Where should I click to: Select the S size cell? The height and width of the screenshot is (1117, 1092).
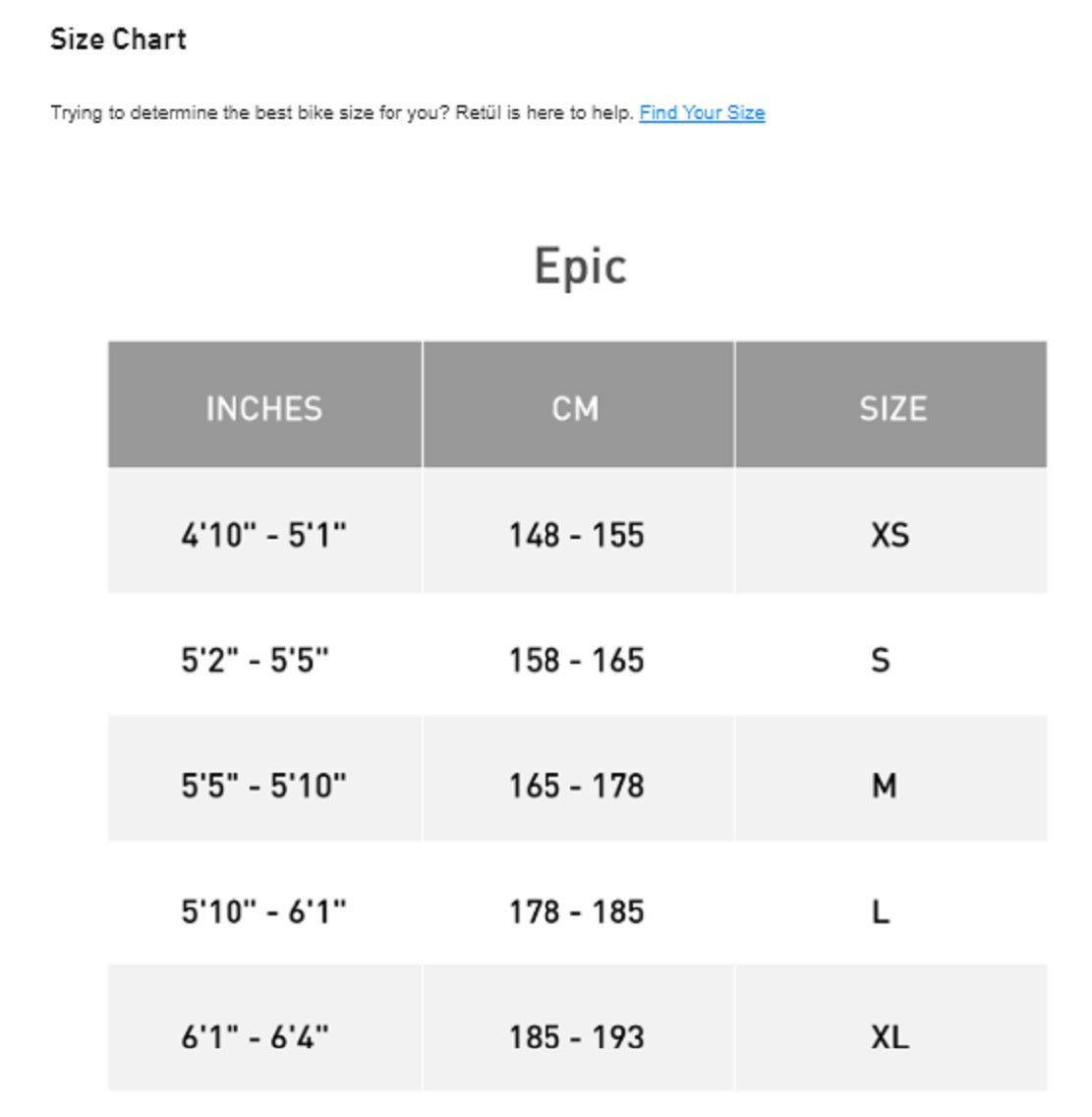[881, 660]
